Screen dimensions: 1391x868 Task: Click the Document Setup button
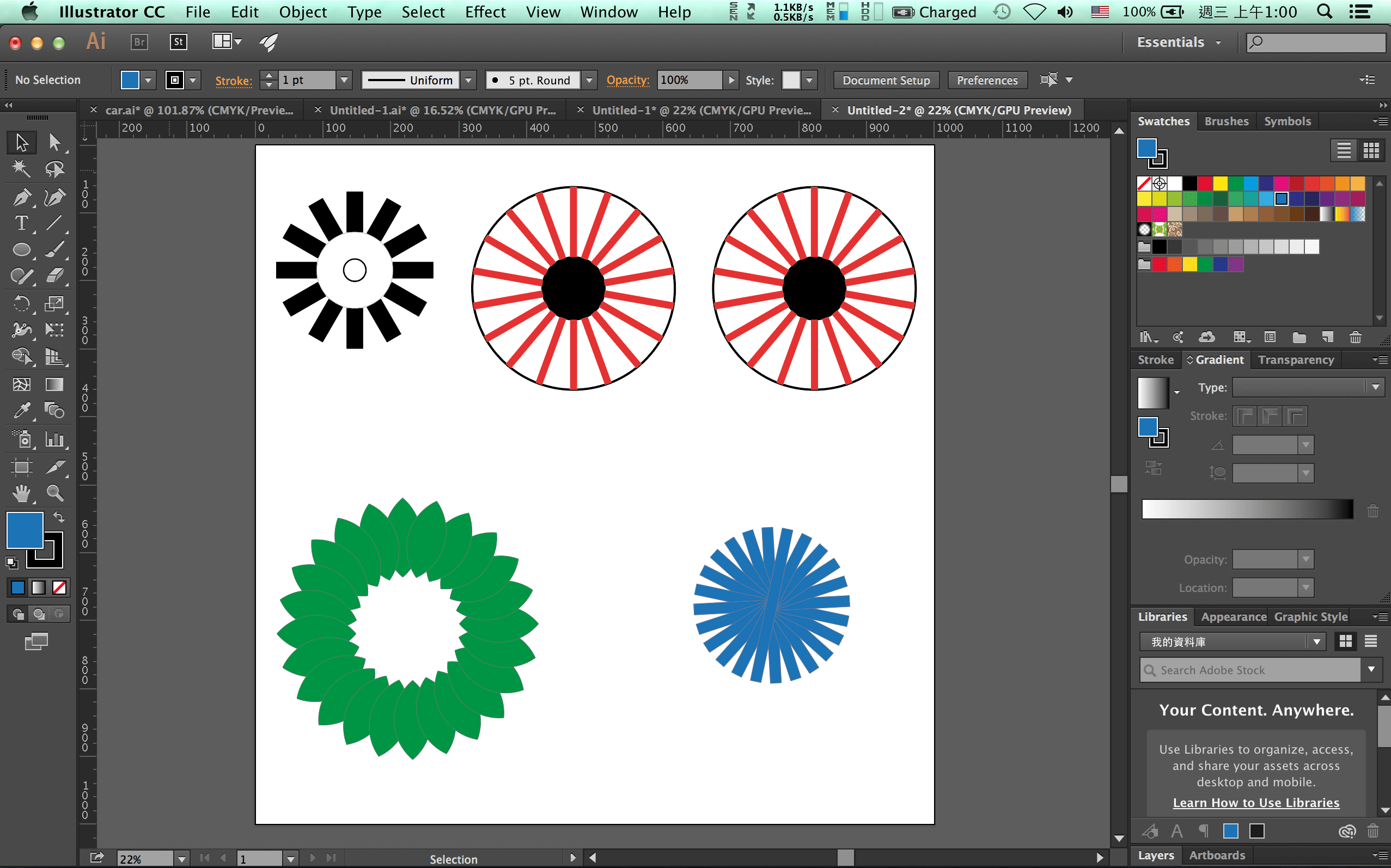pos(886,81)
